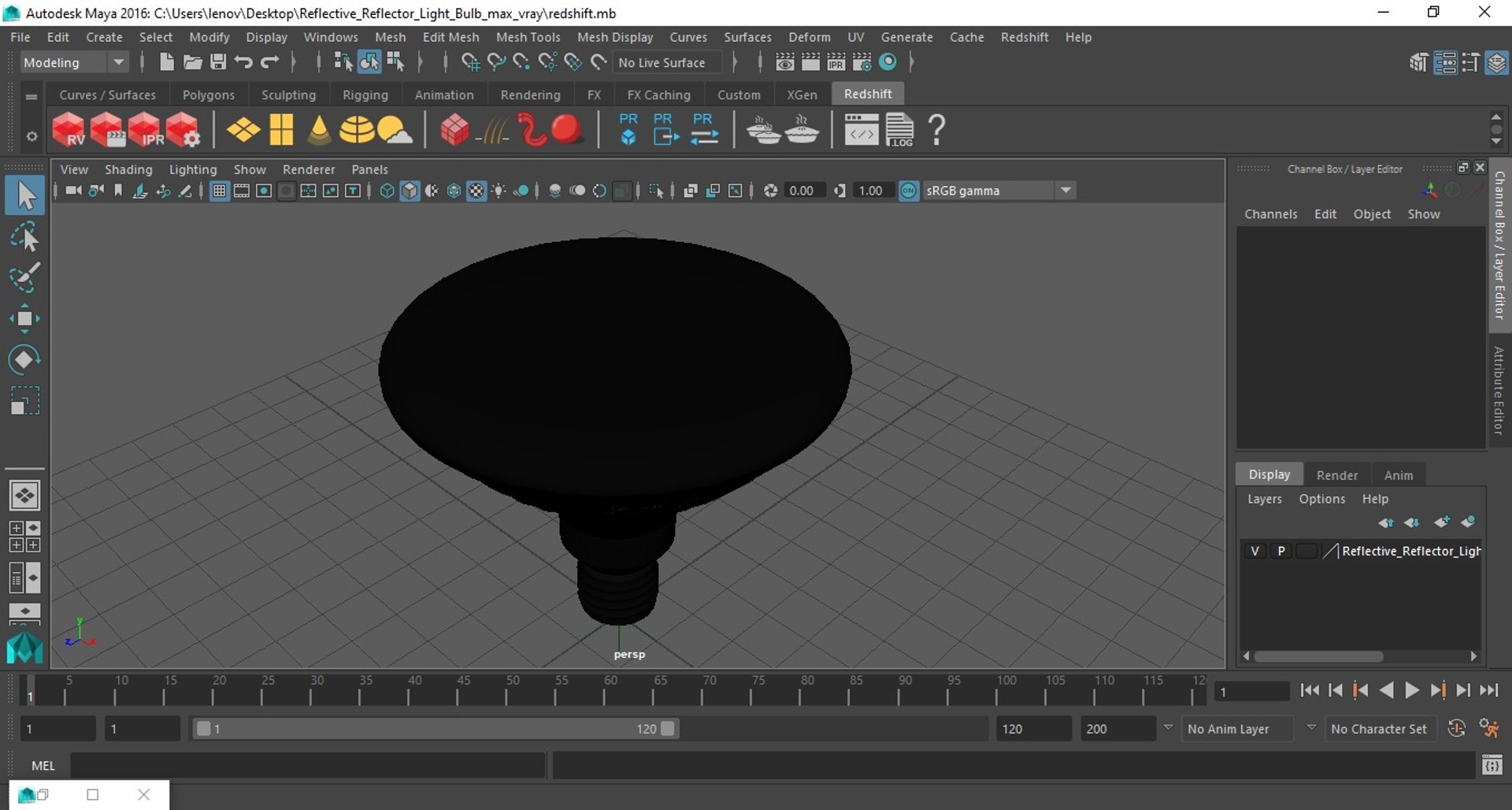Open the Render Settings icon
The image size is (1512, 810).
862,61
